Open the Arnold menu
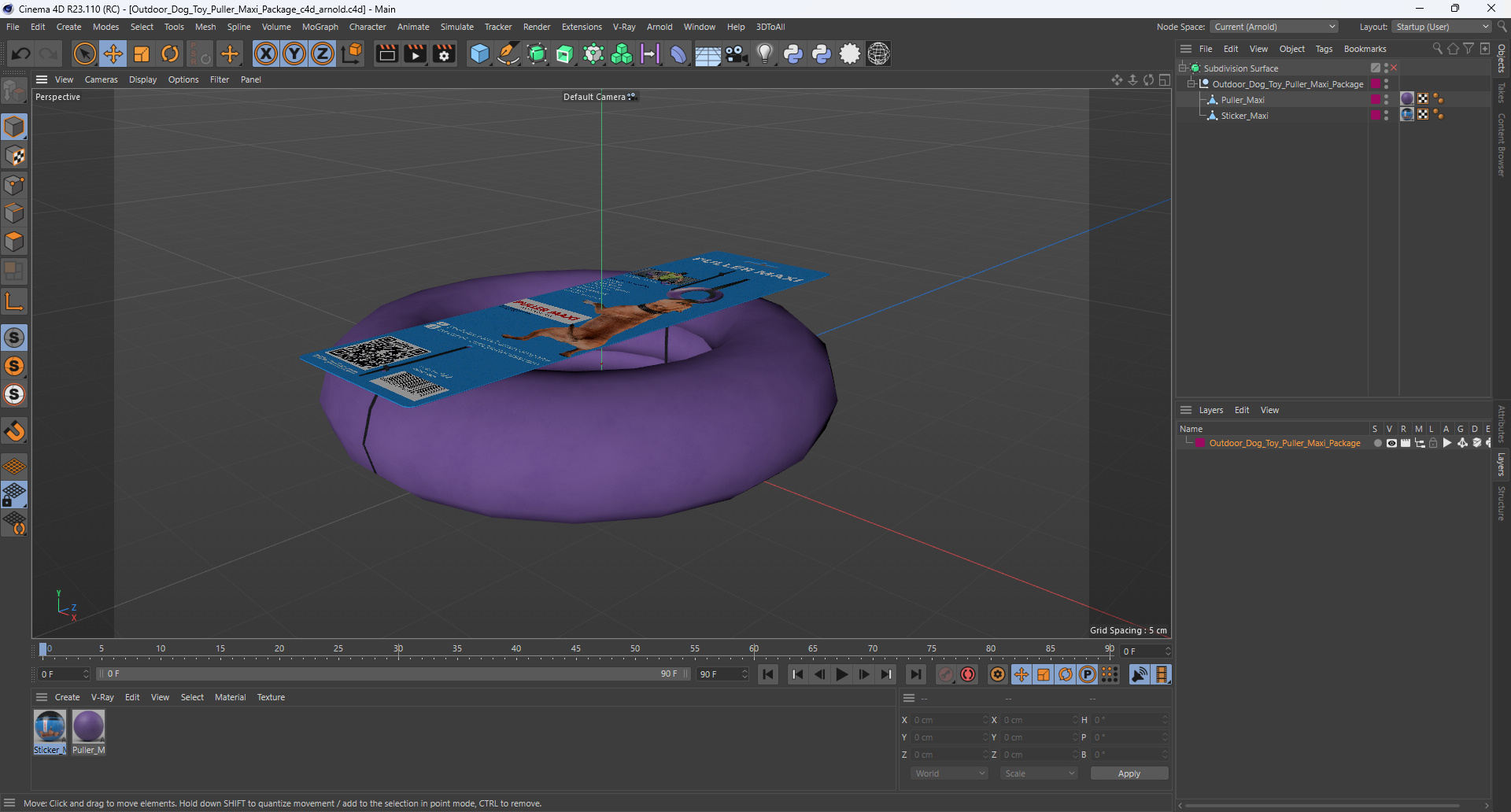The height and width of the screenshot is (812, 1511). (659, 27)
